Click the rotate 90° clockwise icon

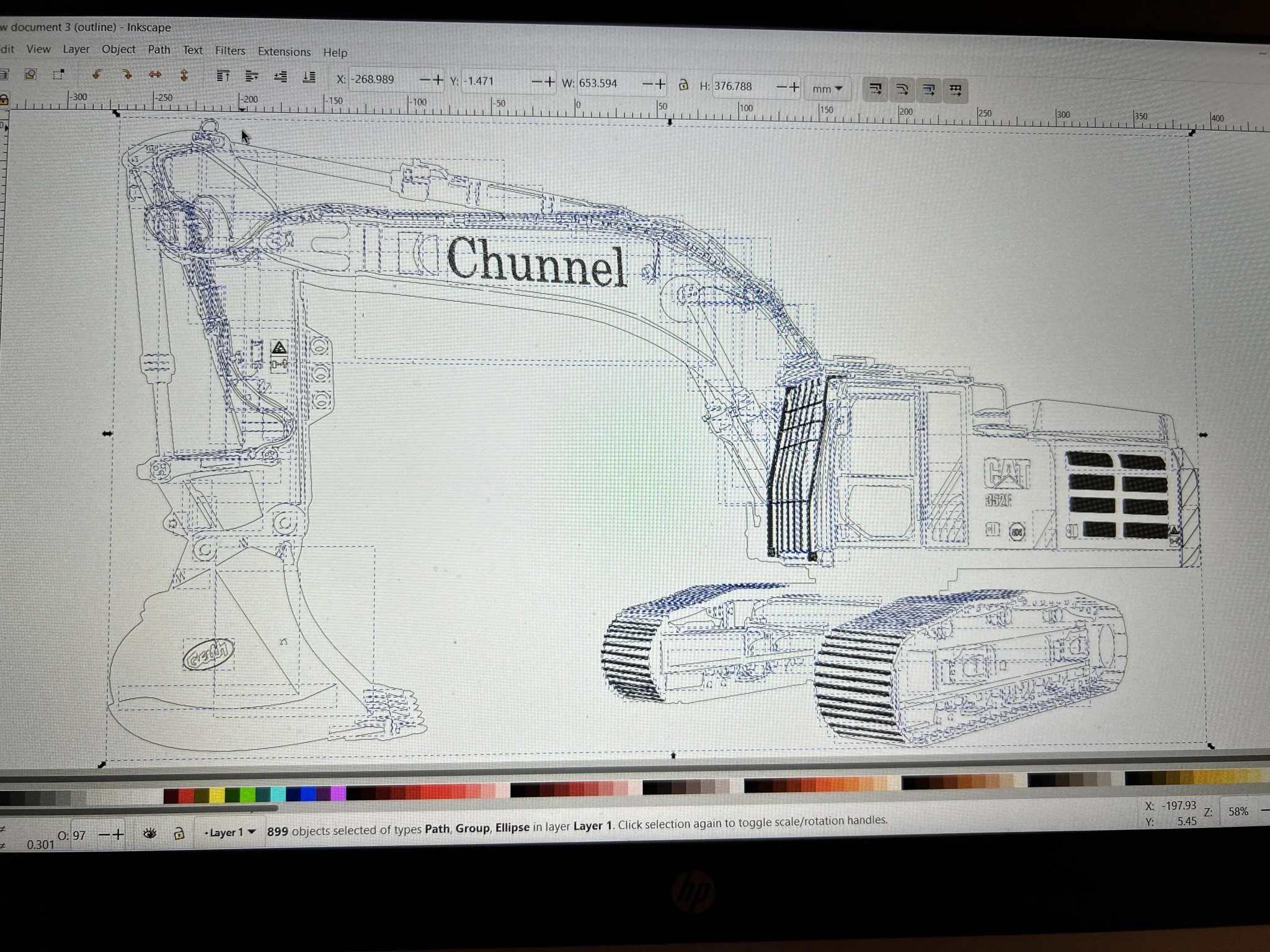(x=127, y=75)
